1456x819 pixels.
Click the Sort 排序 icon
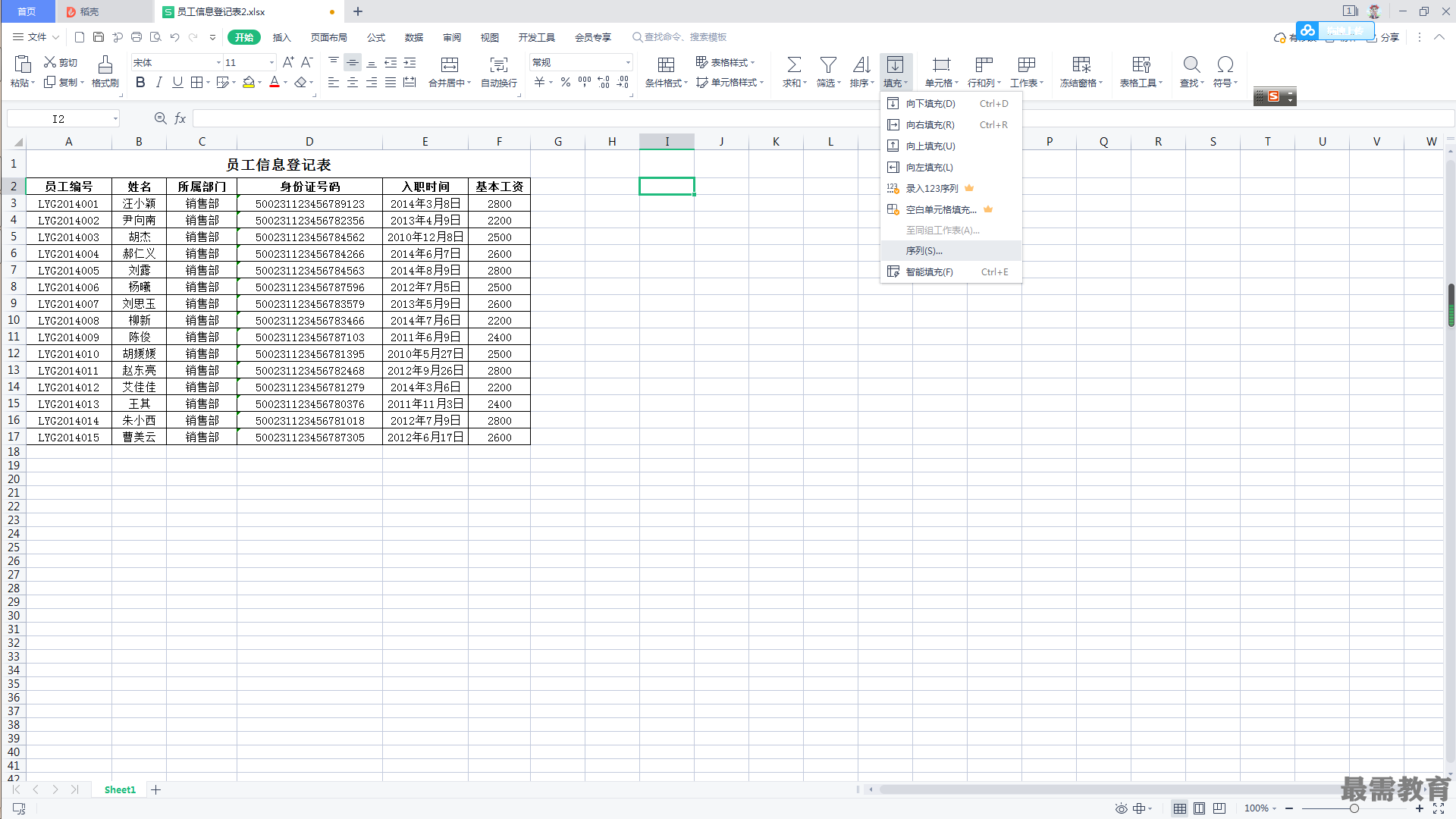(861, 64)
